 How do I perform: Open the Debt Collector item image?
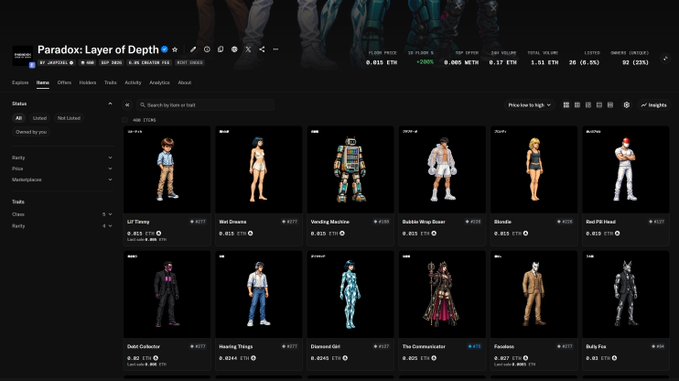(167, 294)
